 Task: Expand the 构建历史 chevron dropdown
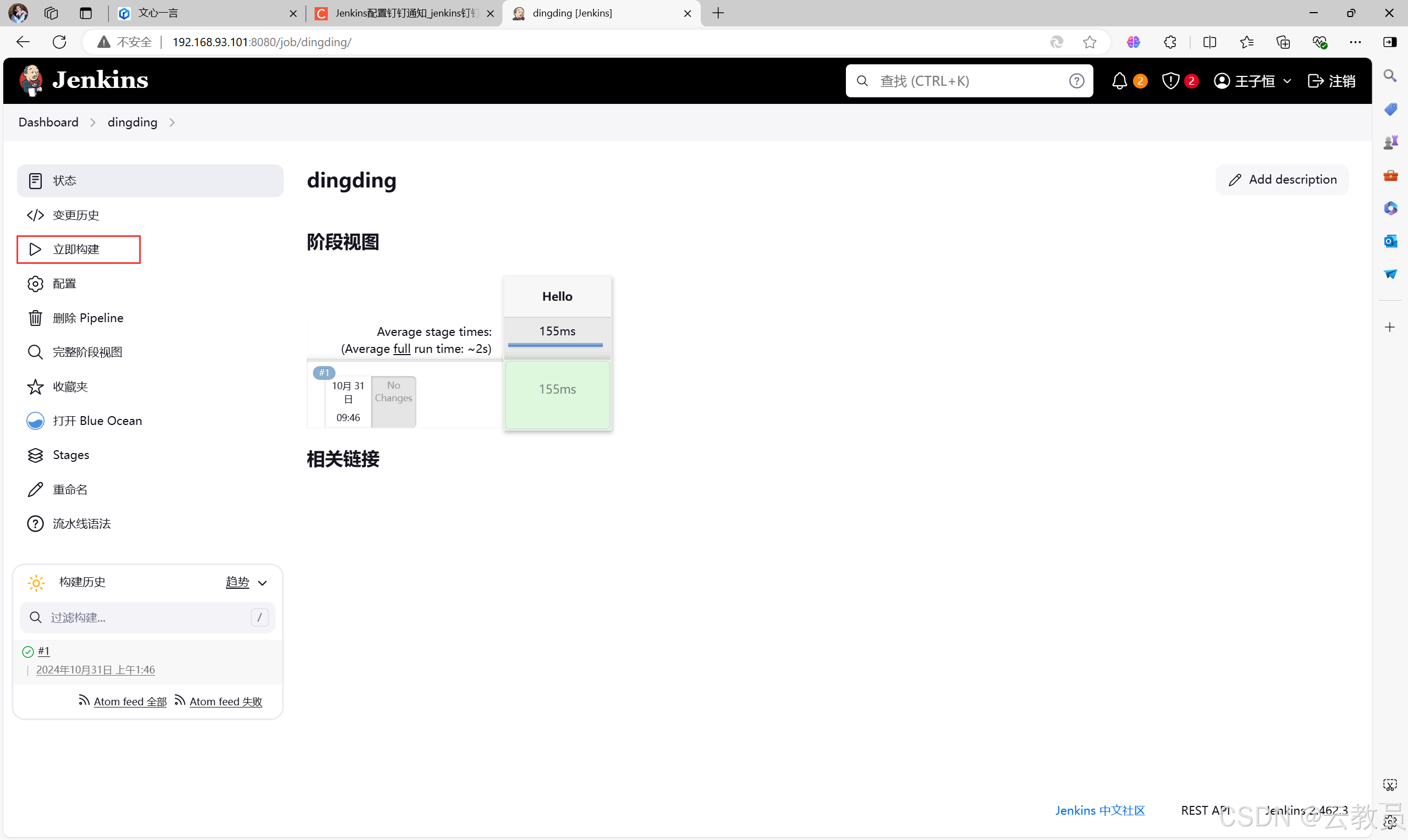click(262, 583)
